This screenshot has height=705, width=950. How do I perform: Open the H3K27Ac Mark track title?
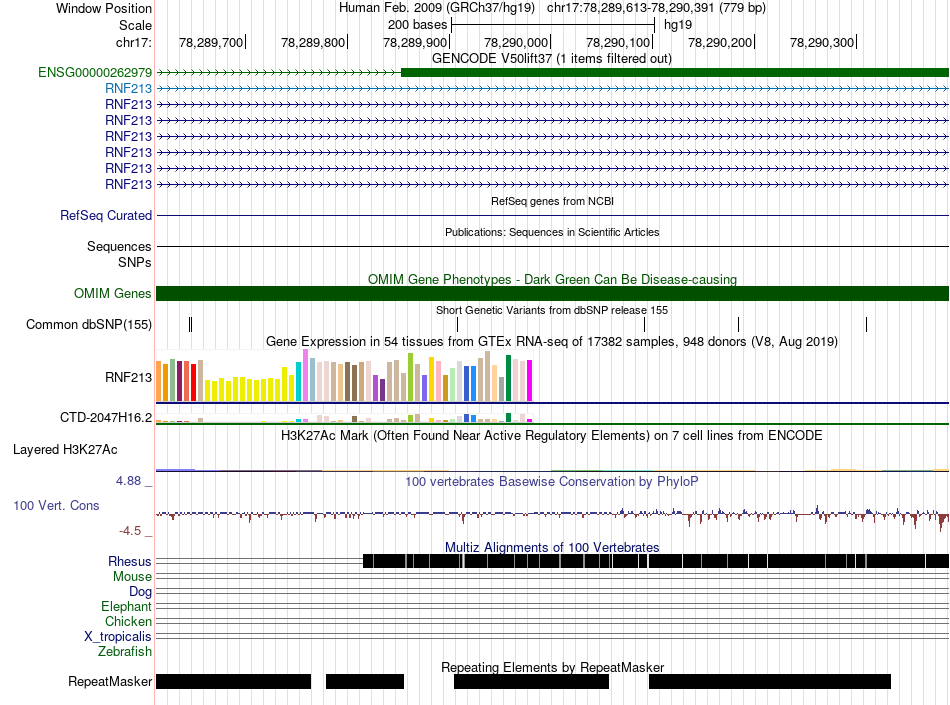coord(552,435)
